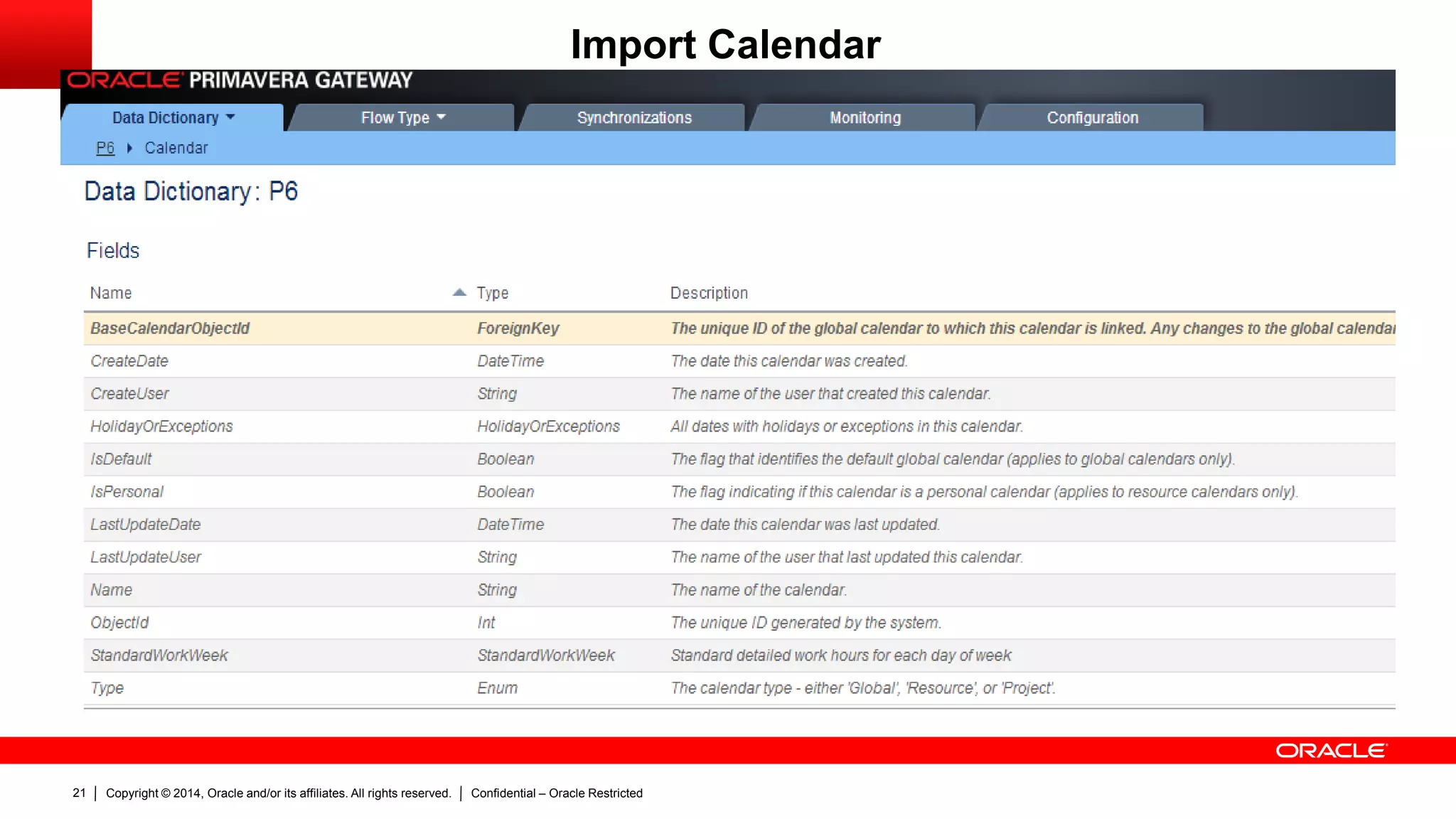This screenshot has width=1456, height=819.
Task: Follow the P6 breadcrumb link
Action: coord(105,148)
